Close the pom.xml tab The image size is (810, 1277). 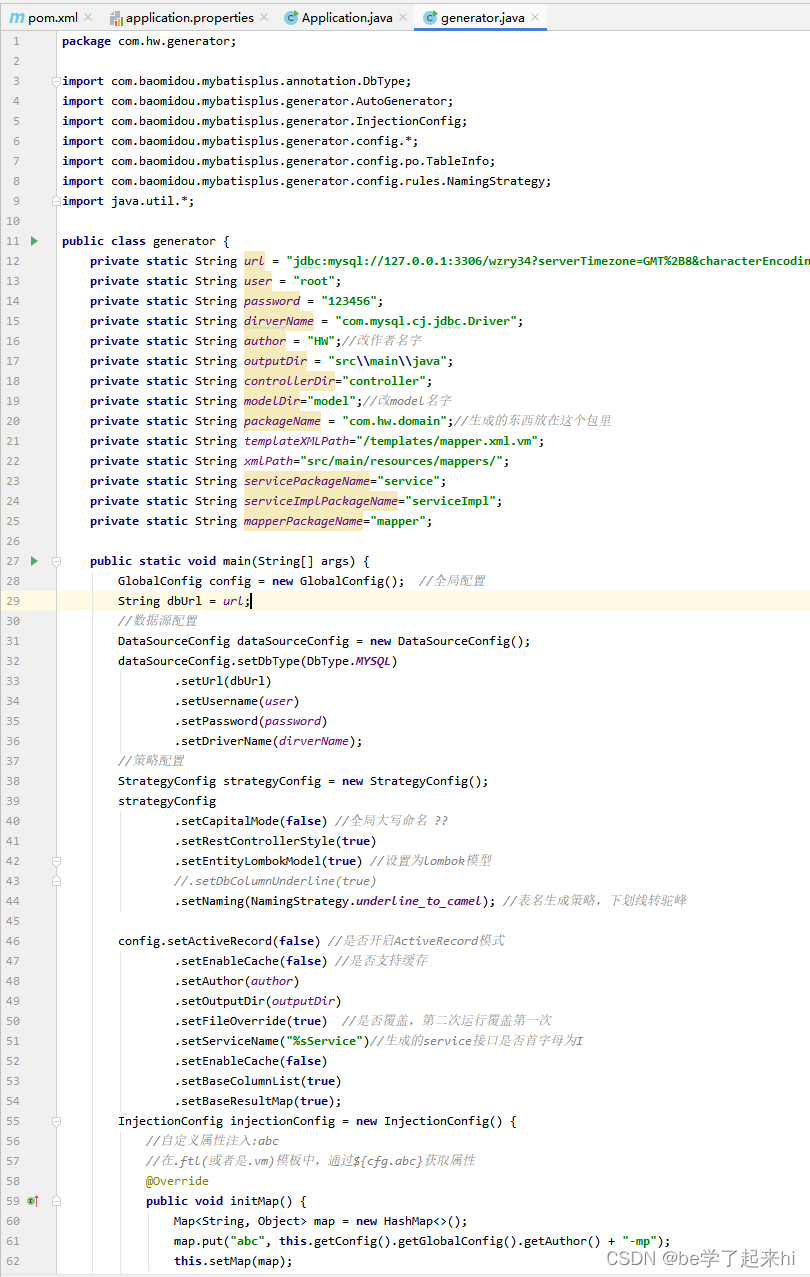(x=89, y=18)
